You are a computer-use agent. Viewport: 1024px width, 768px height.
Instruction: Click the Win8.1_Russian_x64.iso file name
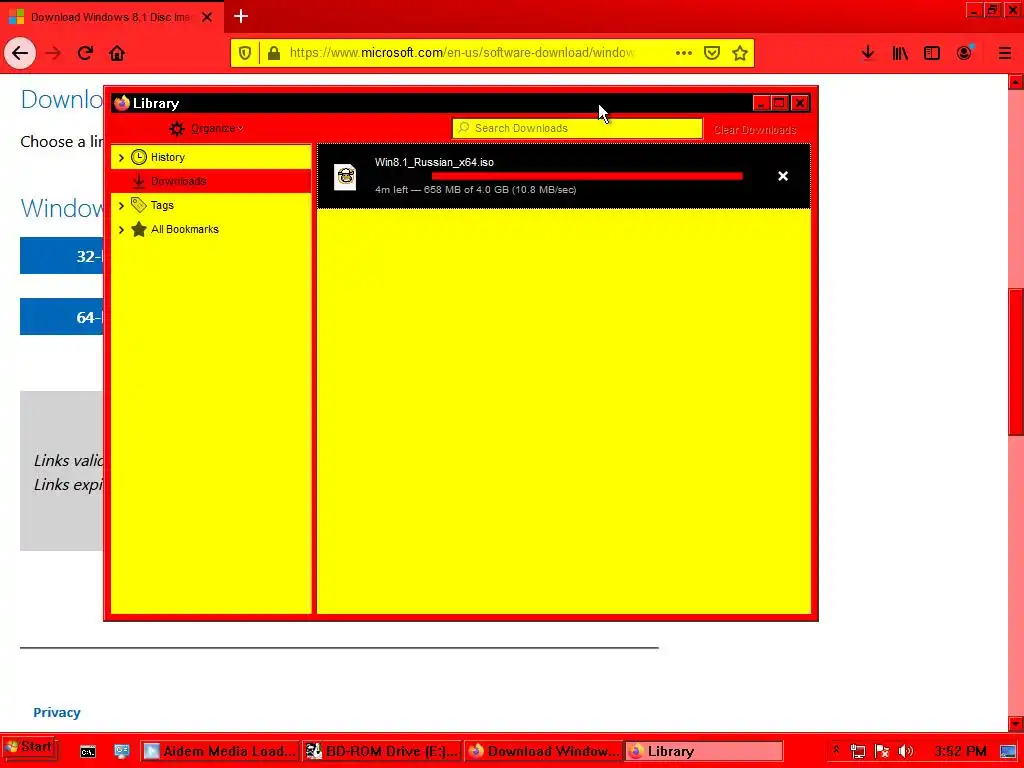click(434, 163)
